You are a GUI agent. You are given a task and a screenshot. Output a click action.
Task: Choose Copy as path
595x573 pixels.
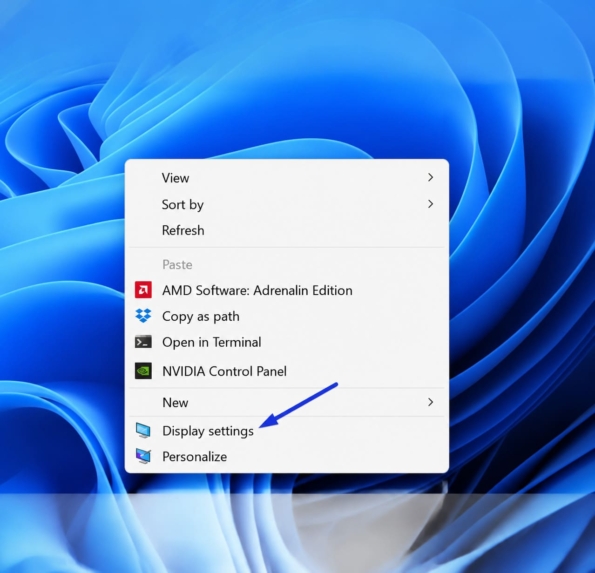coord(286,316)
